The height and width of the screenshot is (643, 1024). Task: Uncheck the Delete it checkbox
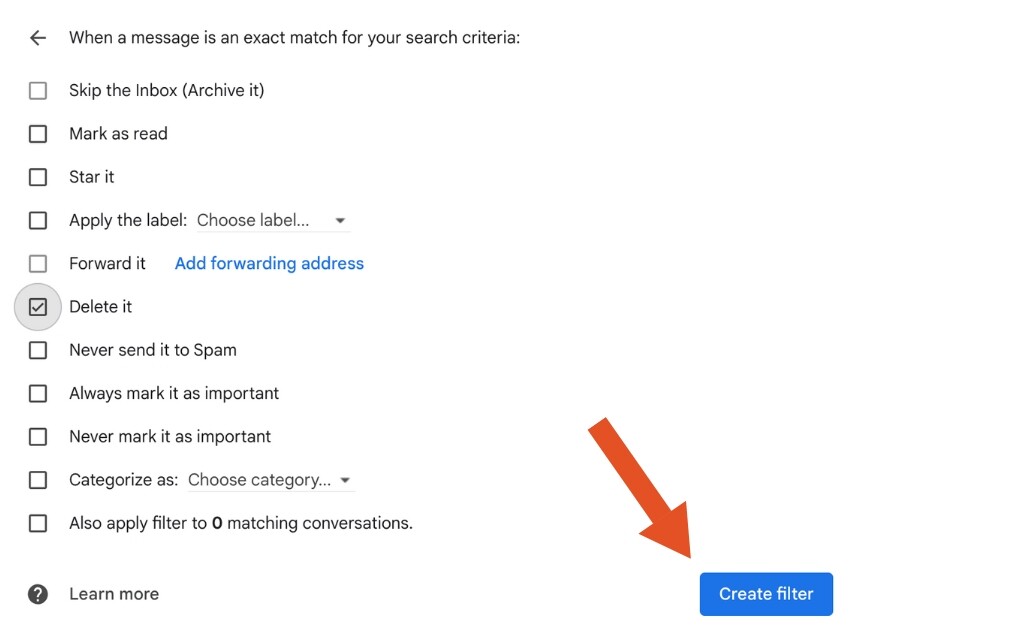(38, 307)
